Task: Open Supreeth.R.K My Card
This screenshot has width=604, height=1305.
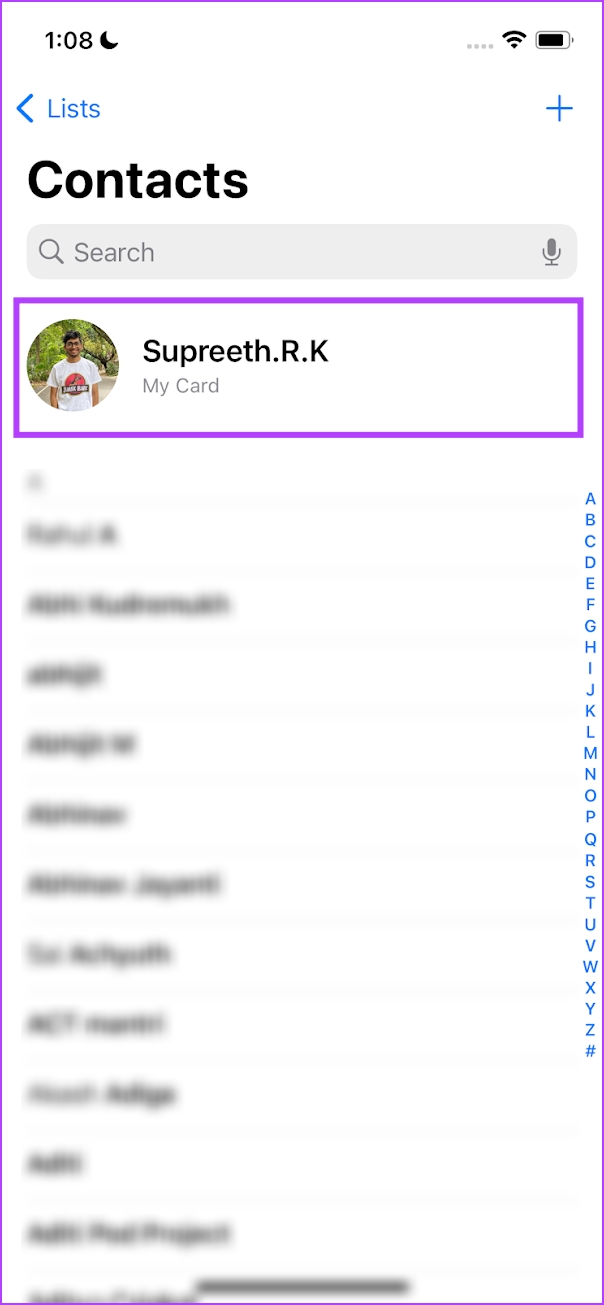Action: [298, 366]
